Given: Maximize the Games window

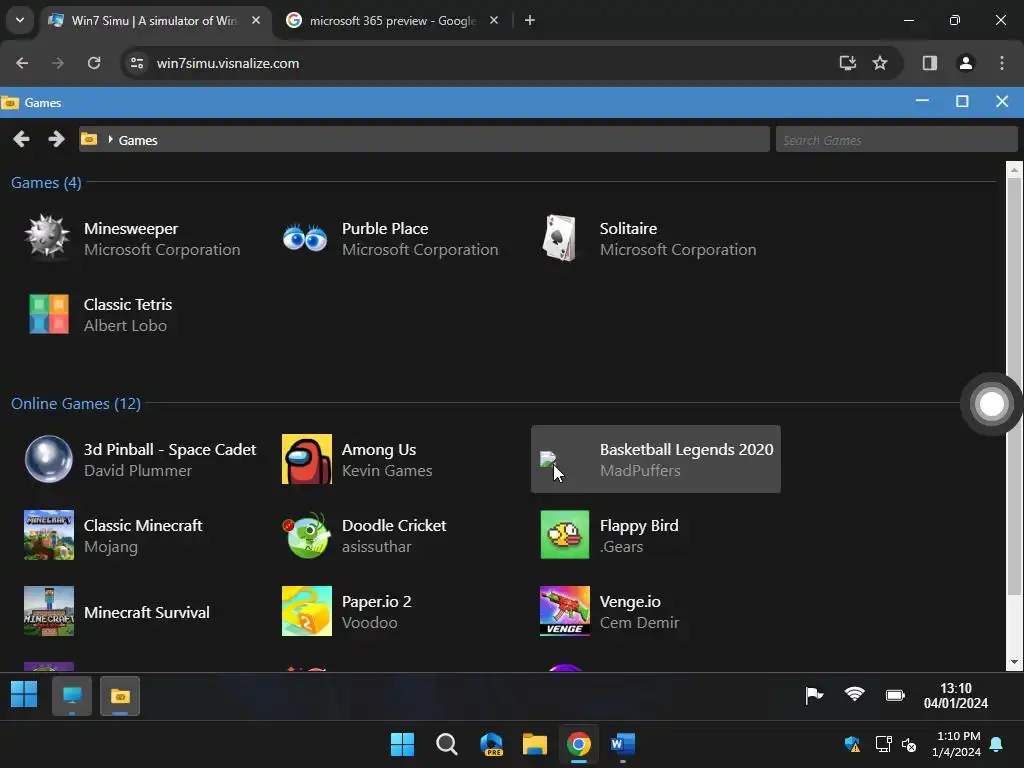Looking at the screenshot, I should click(961, 101).
